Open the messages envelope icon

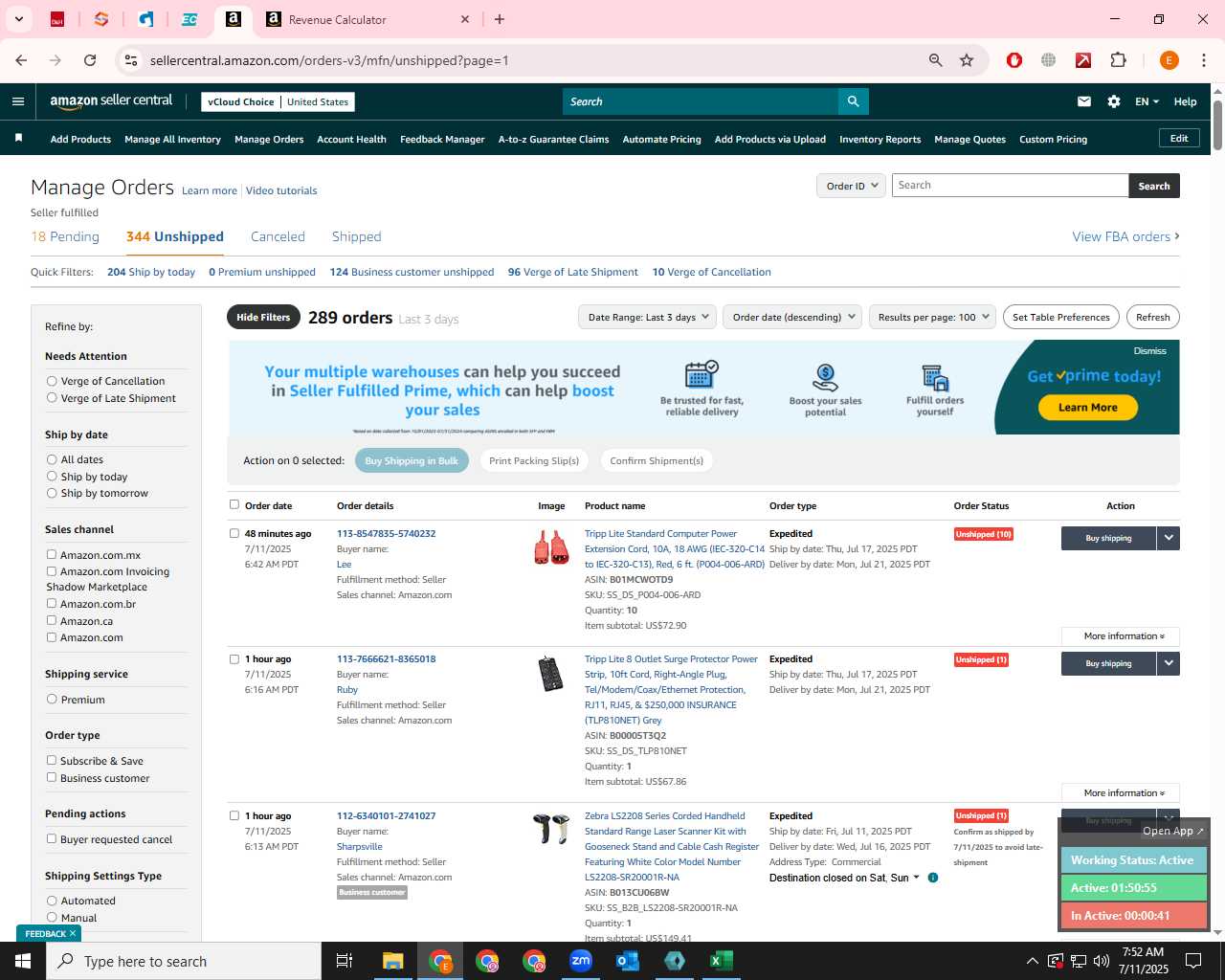pos(1084,101)
